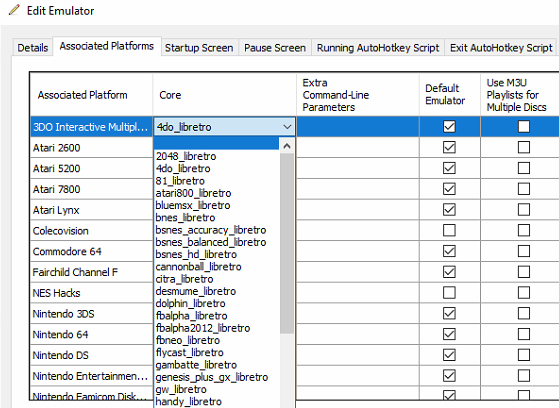Enable Default Emulator for Colecovision
The width and height of the screenshot is (559, 408).
point(449,230)
